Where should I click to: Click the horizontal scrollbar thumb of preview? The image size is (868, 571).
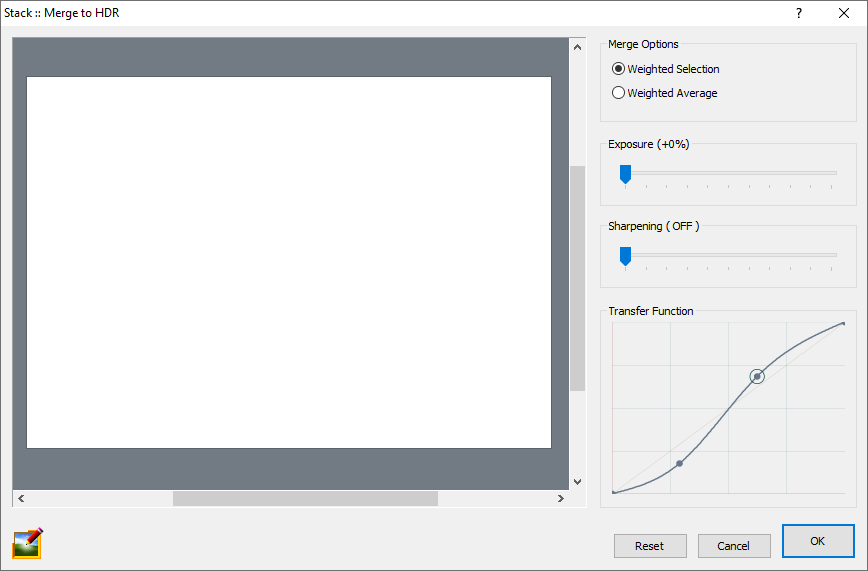tap(305, 498)
